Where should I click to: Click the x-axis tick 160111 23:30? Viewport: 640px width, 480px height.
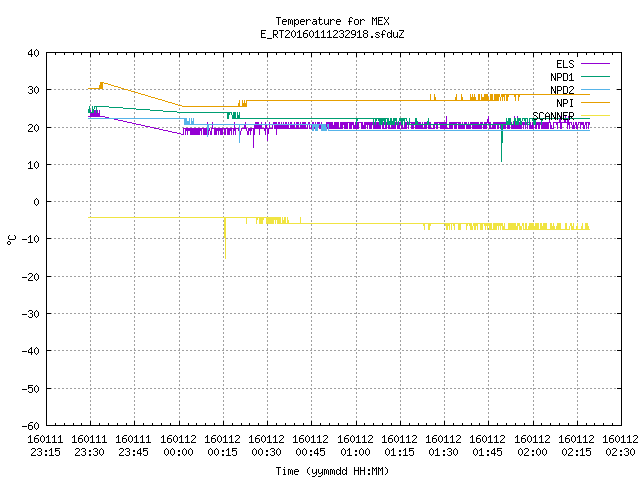89,446
